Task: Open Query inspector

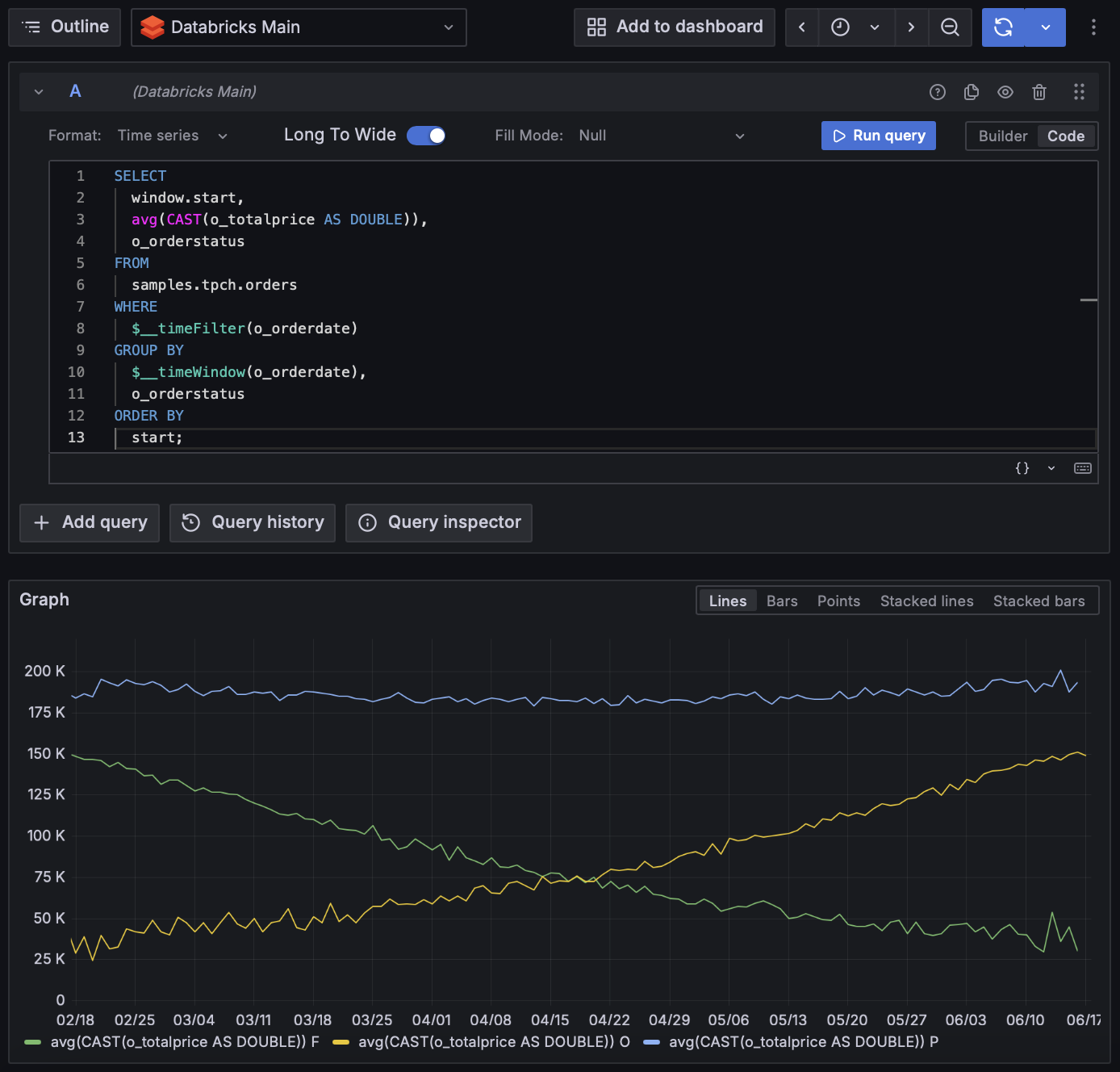Action: click(439, 523)
